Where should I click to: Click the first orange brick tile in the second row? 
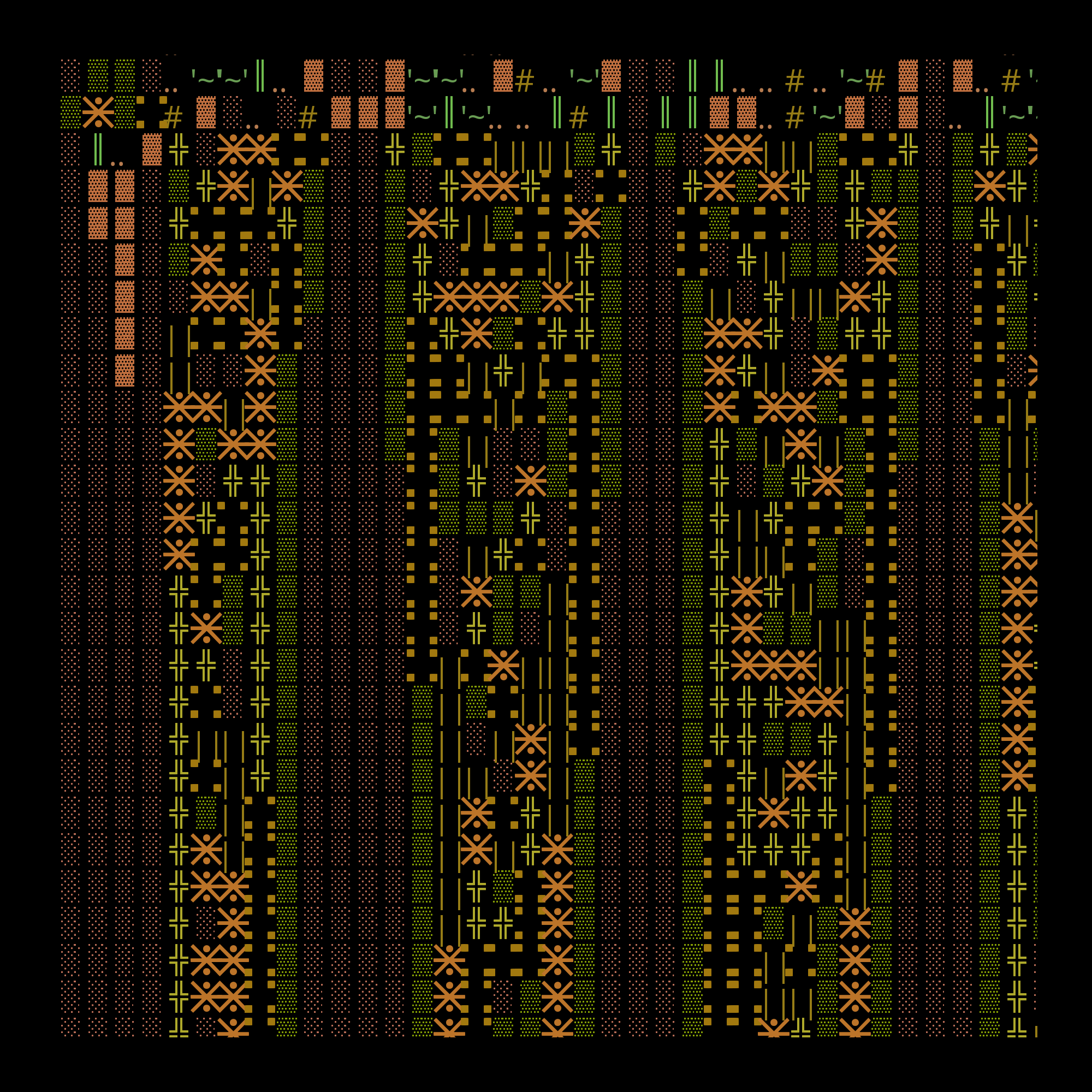206,112
